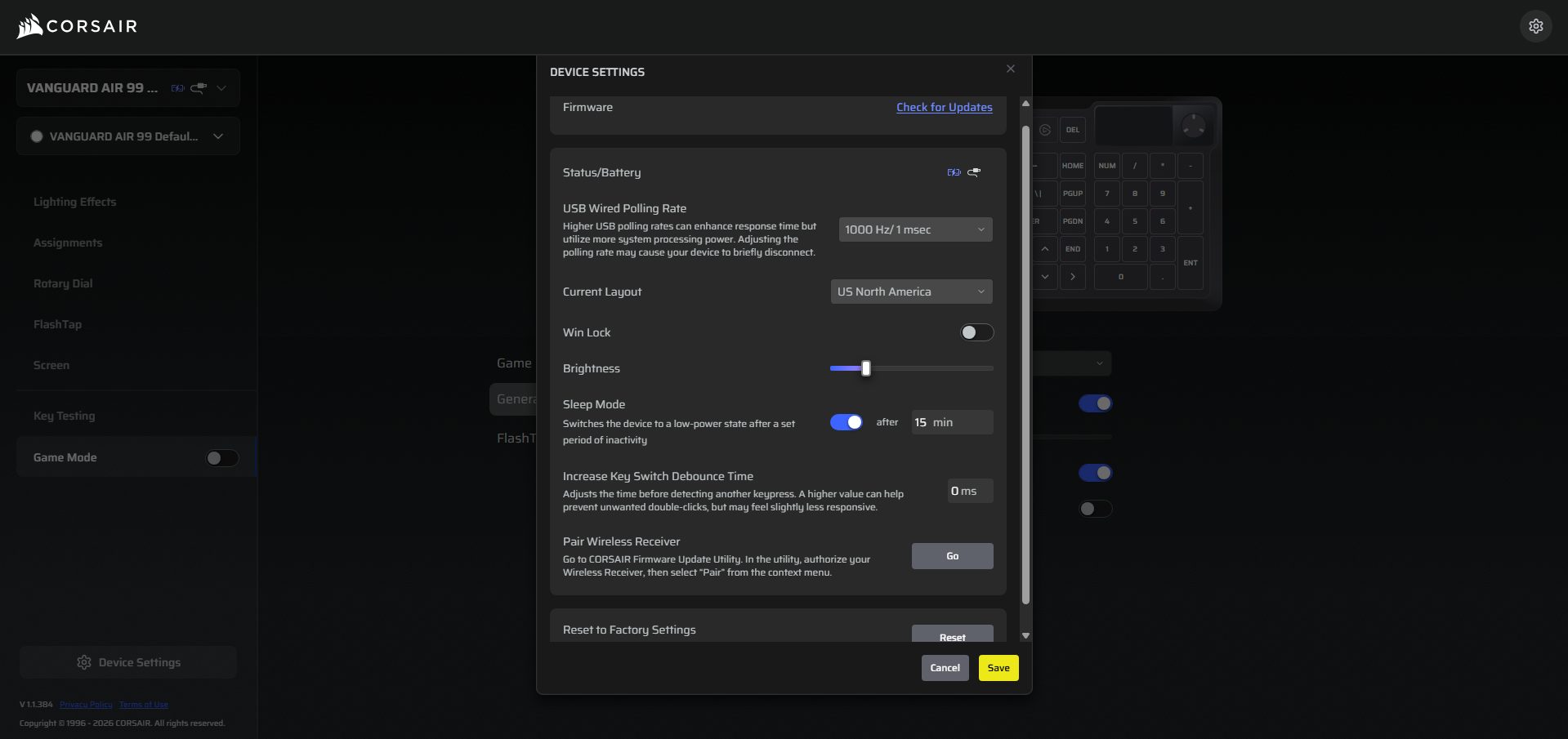Click the DEL key on keyboard preview
1568x739 pixels.
click(1072, 130)
